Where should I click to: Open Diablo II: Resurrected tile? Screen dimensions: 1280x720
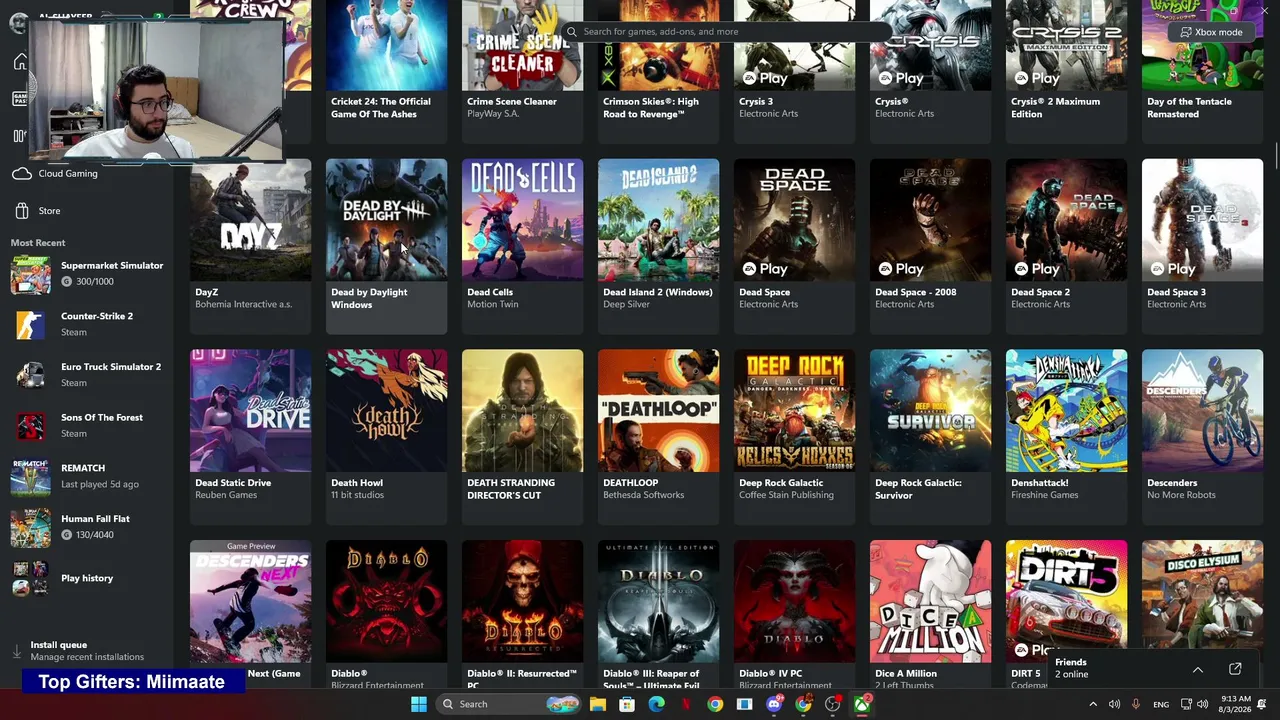pyautogui.click(x=522, y=614)
